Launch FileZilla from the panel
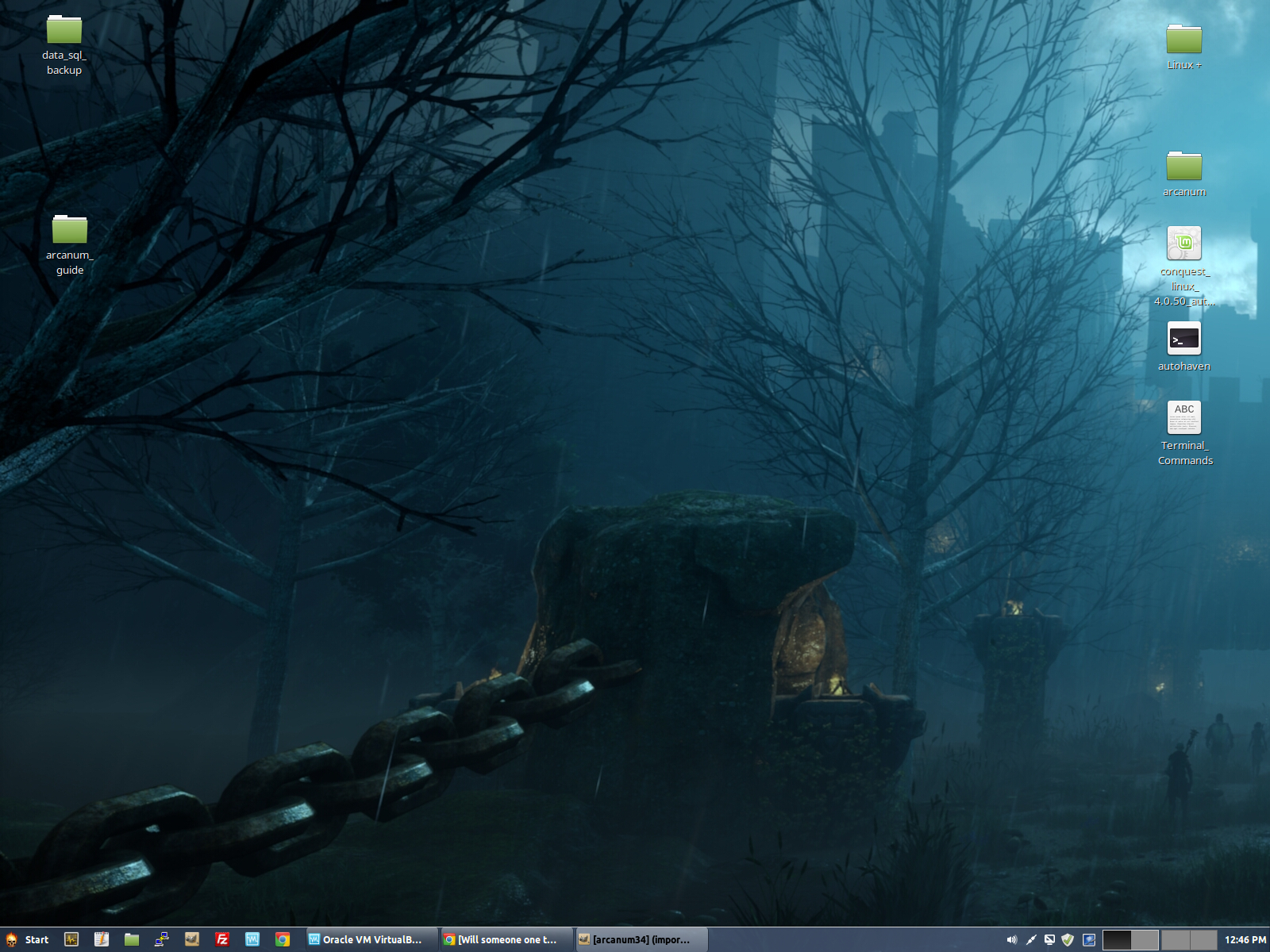This screenshot has width=1270, height=952. pyautogui.click(x=222, y=939)
